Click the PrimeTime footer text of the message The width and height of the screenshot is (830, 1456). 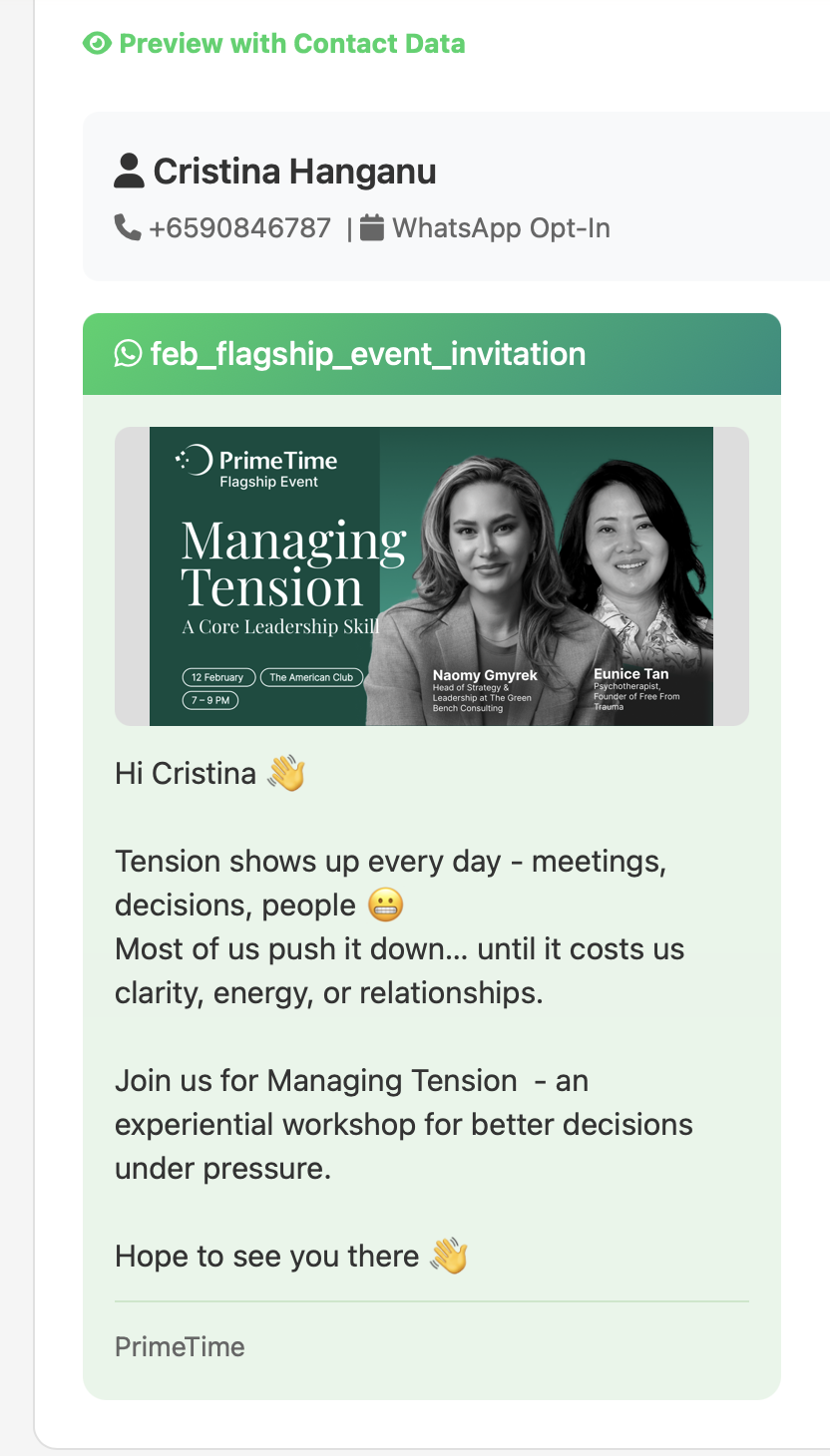(x=180, y=1347)
